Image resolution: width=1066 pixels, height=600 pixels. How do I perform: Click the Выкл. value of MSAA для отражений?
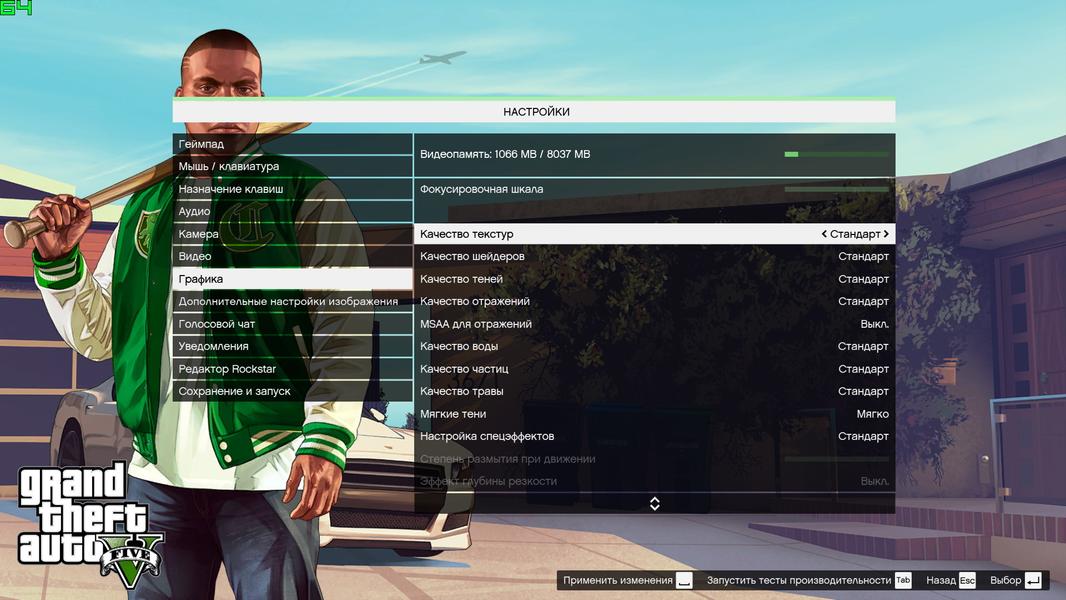tap(874, 324)
